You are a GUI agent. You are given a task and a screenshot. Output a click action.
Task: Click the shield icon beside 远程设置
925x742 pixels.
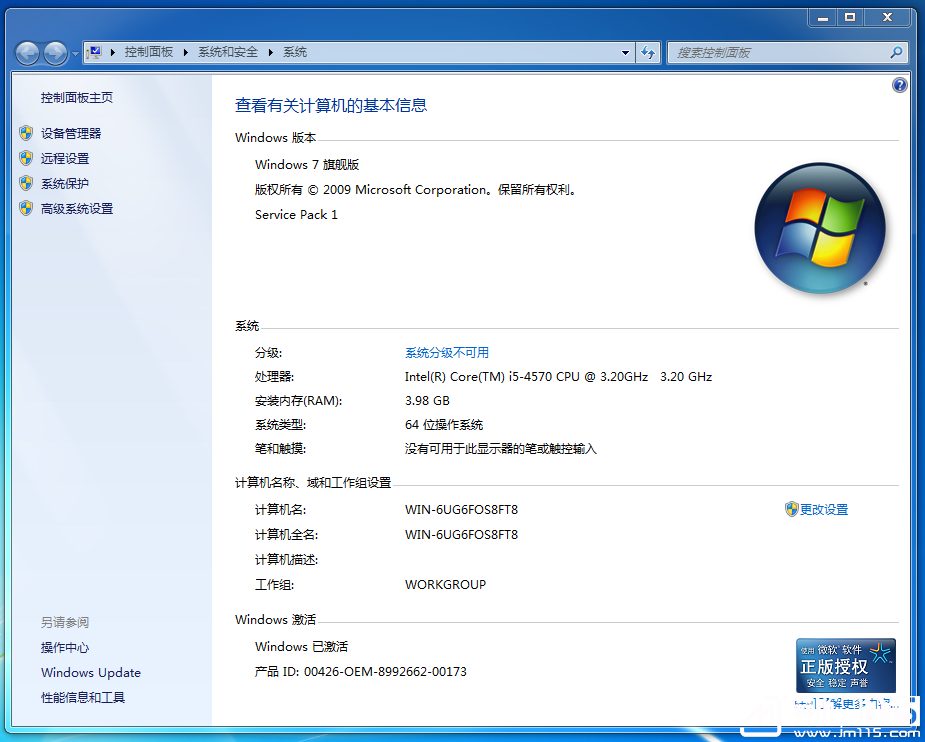click(x=26, y=158)
